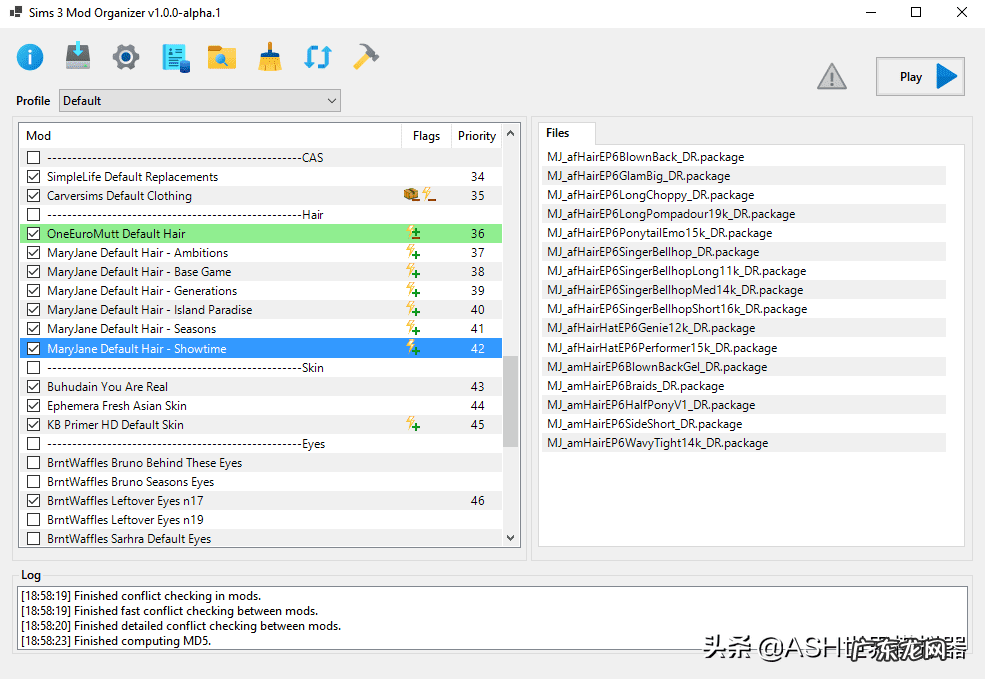Click the blue refresh arrows icon
The width and height of the screenshot is (985, 679).
[317, 57]
